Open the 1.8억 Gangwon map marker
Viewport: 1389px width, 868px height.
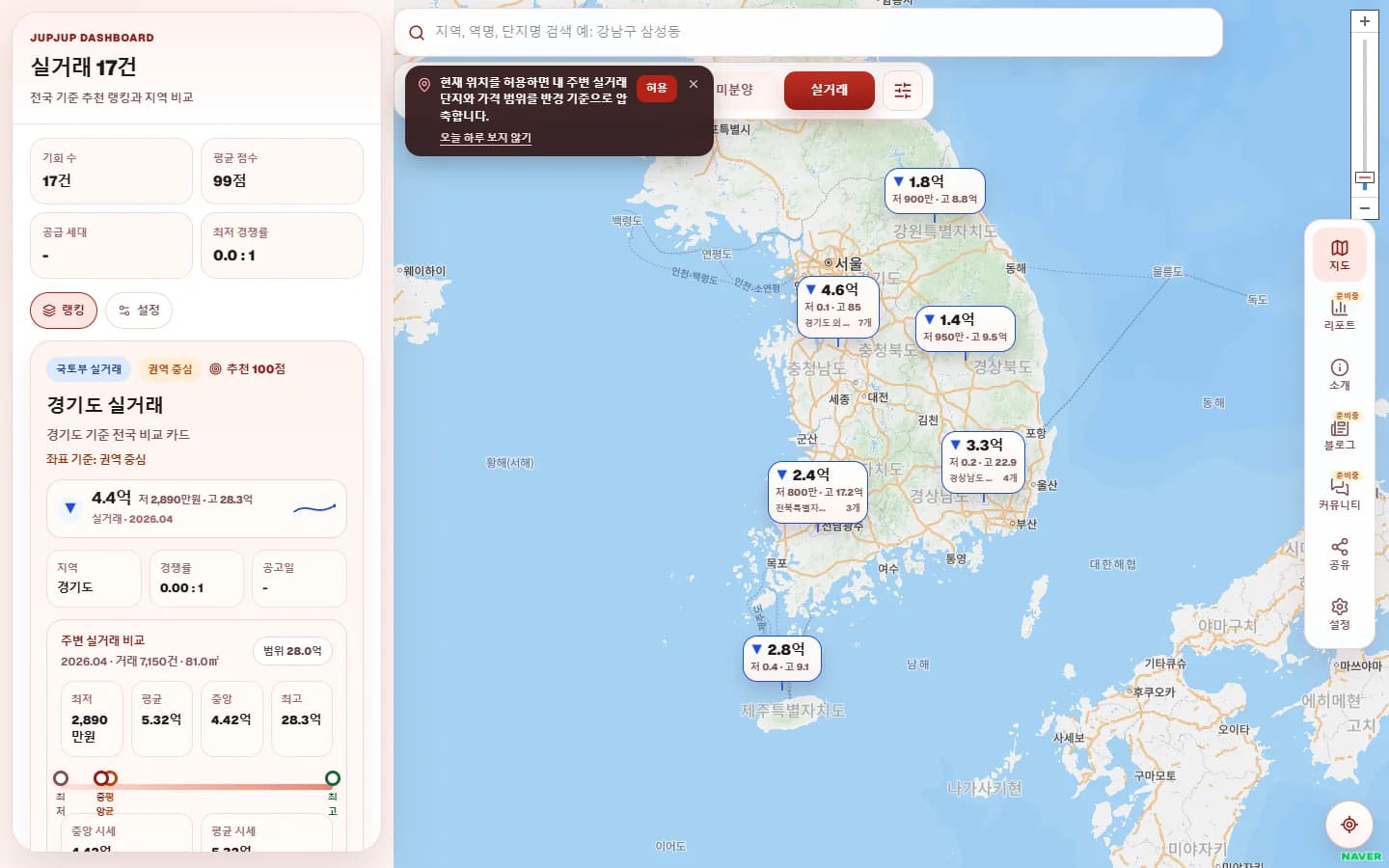[935, 190]
